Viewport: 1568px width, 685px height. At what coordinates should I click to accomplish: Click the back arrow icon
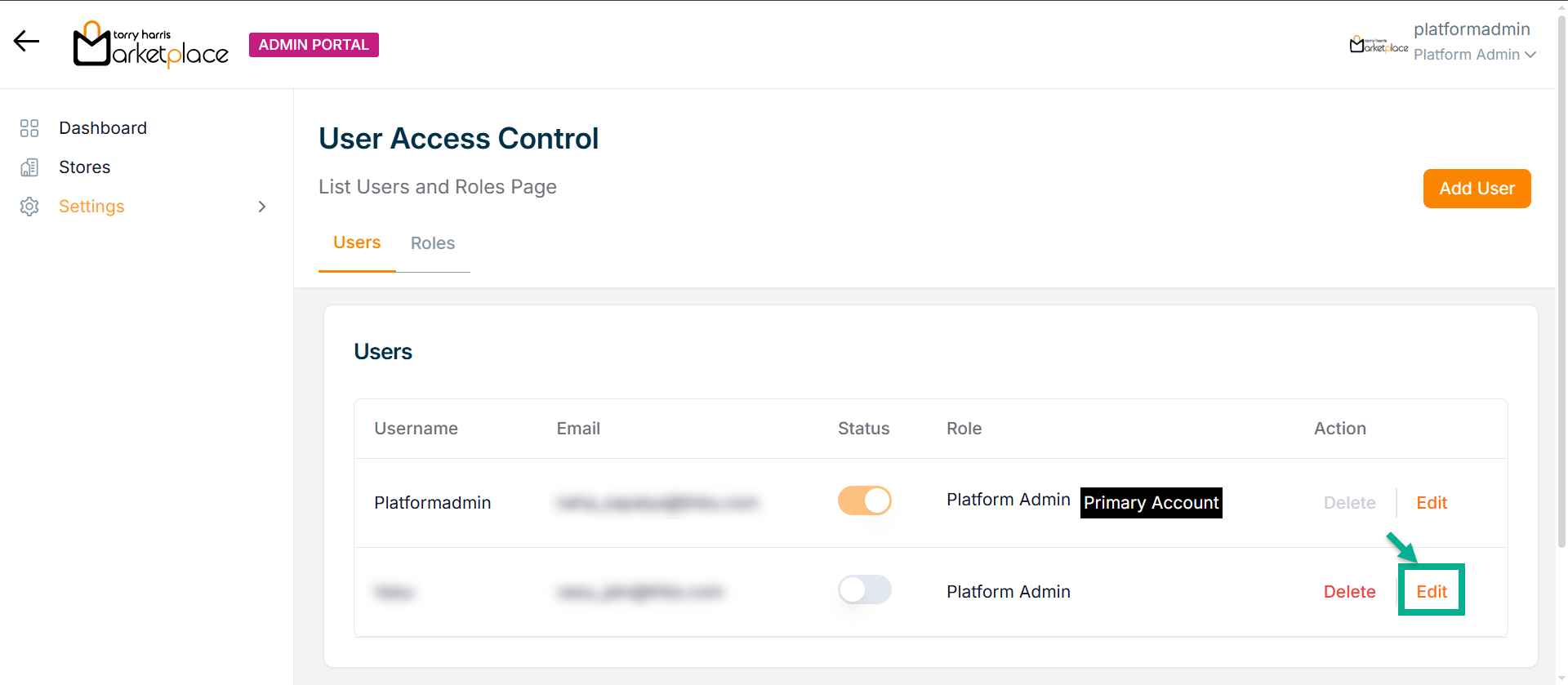click(26, 42)
